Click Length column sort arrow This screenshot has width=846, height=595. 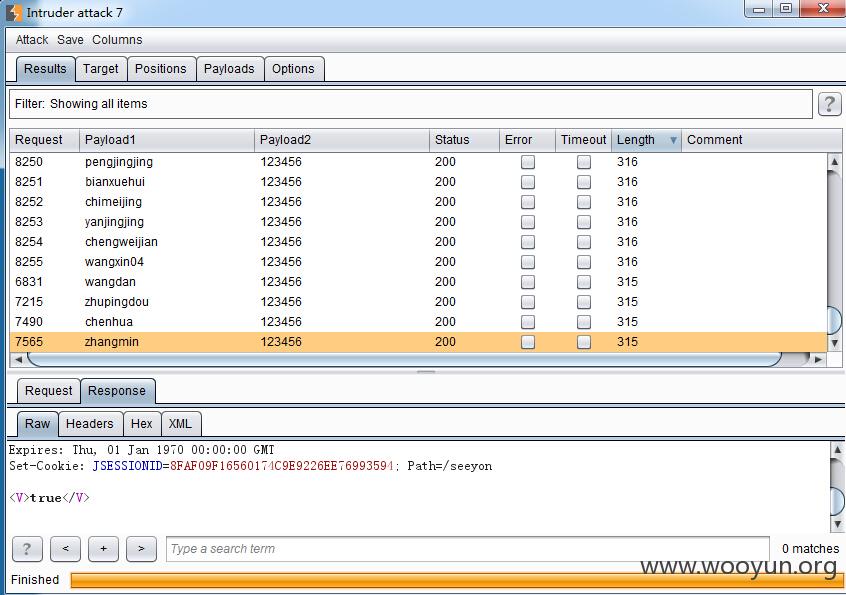coord(673,140)
